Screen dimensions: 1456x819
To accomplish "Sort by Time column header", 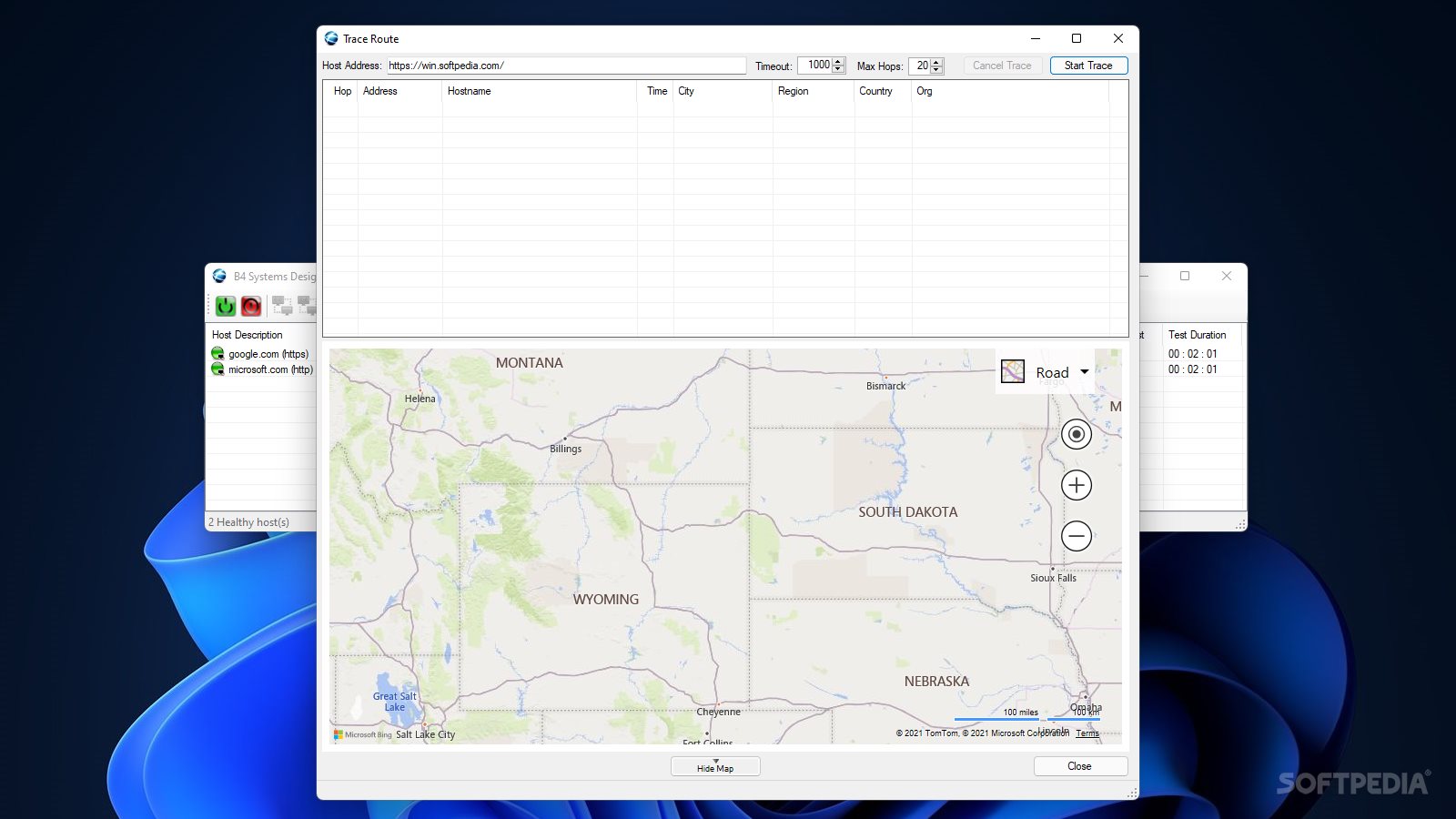I will (x=656, y=91).
